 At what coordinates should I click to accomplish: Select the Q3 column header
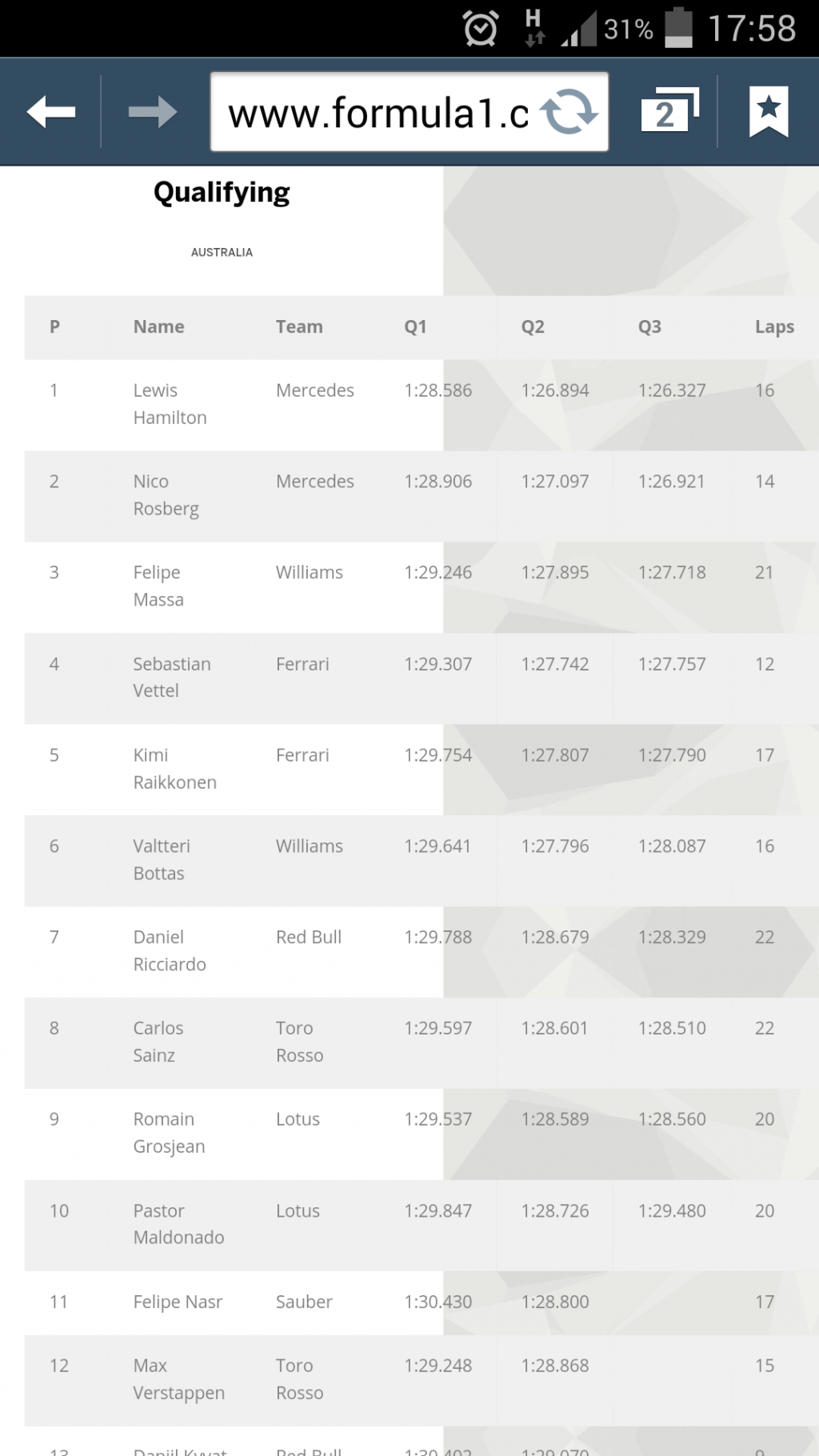coord(649,326)
